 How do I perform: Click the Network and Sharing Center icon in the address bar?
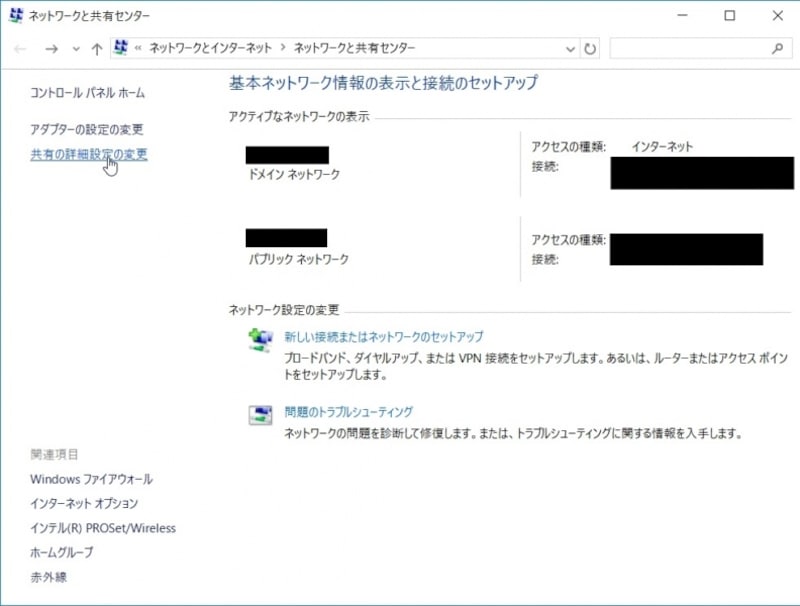[120, 47]
